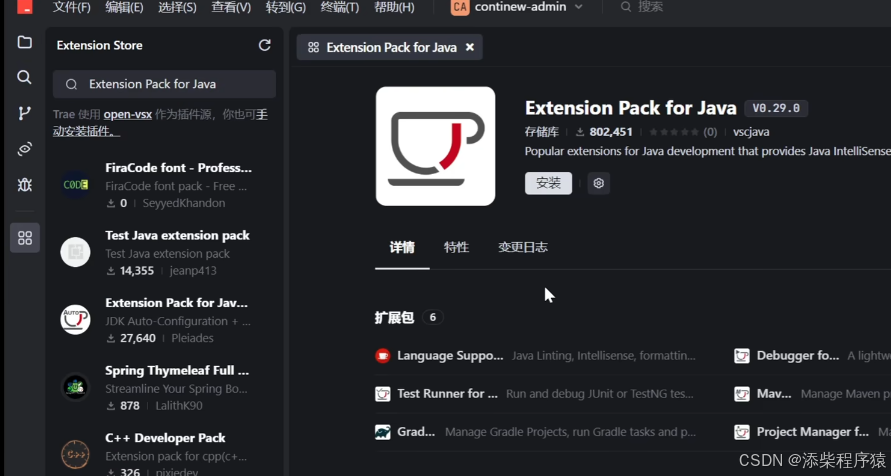The width and height of the screenshot is (891, 476).
Task: Click the Test Runner for Java icon
Action: [x=383, y=394]
